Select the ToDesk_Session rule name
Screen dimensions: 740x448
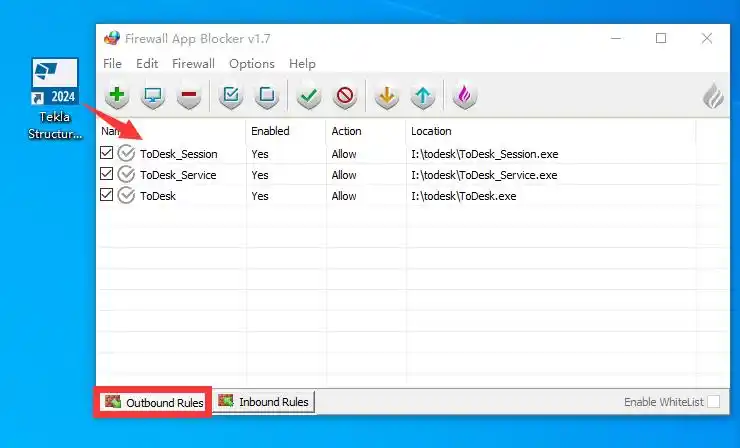point(178,154)
